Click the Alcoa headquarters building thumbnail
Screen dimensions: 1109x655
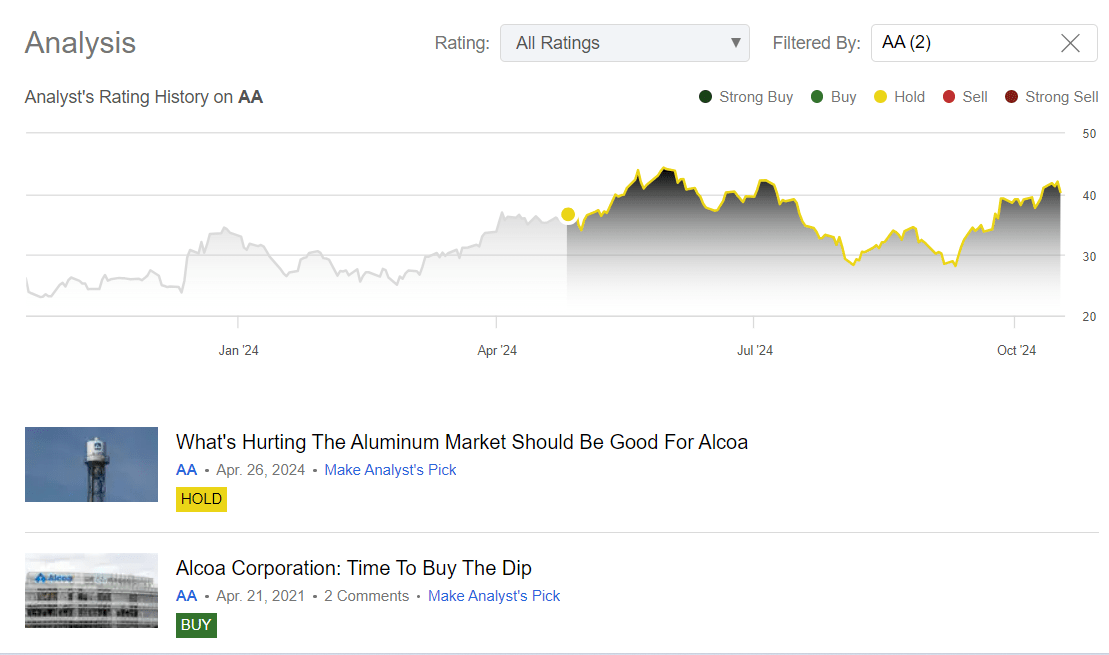[x=91, y=590]
